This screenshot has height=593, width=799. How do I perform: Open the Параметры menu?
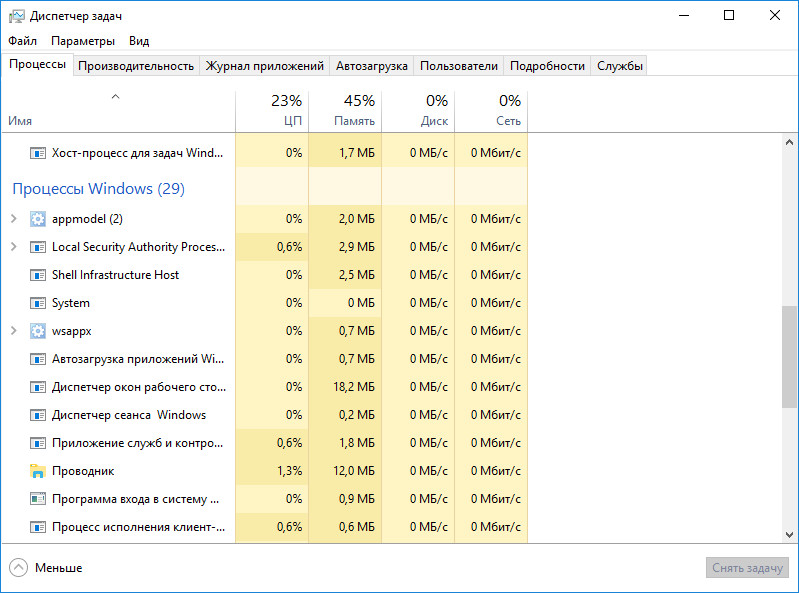(83, 41)
